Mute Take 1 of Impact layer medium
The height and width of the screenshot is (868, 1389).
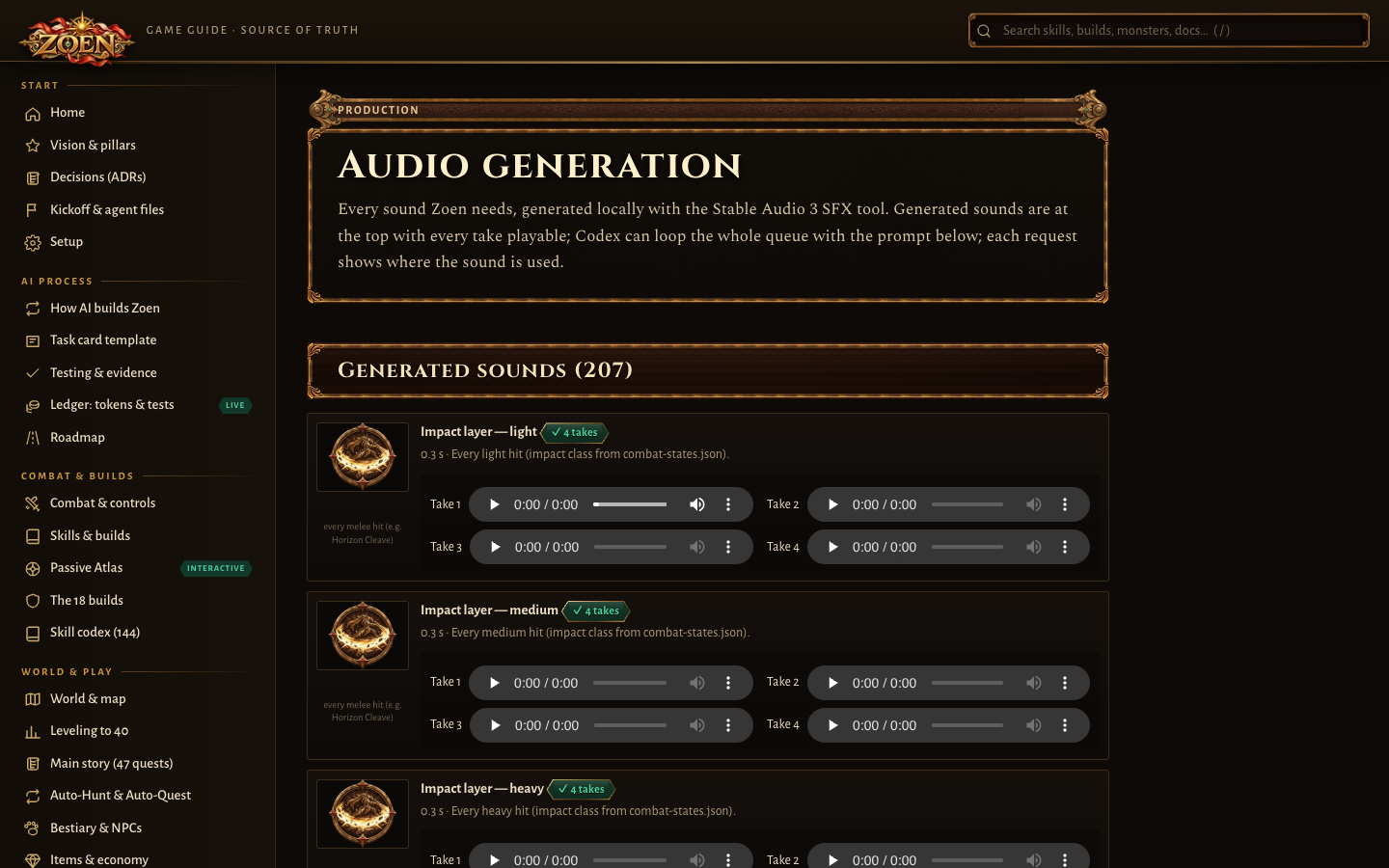click(x=697, y=683)
